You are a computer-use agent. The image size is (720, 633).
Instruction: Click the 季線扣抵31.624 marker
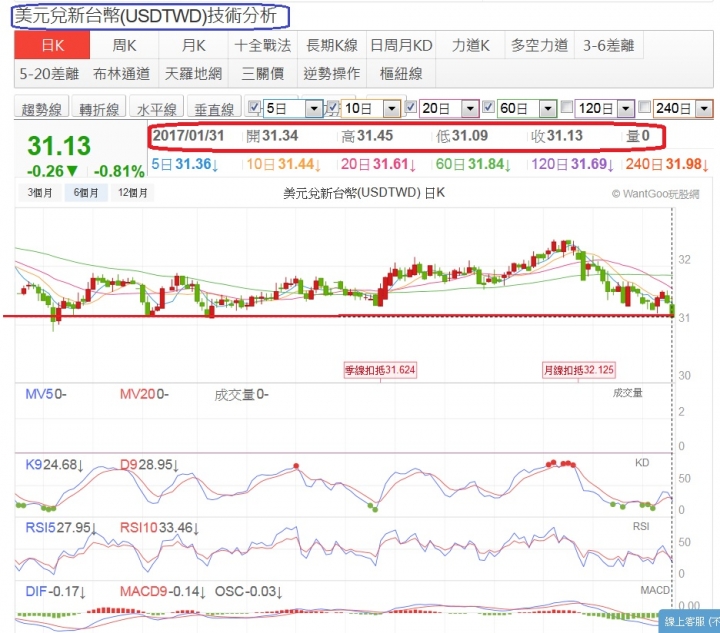click(380, 370)
